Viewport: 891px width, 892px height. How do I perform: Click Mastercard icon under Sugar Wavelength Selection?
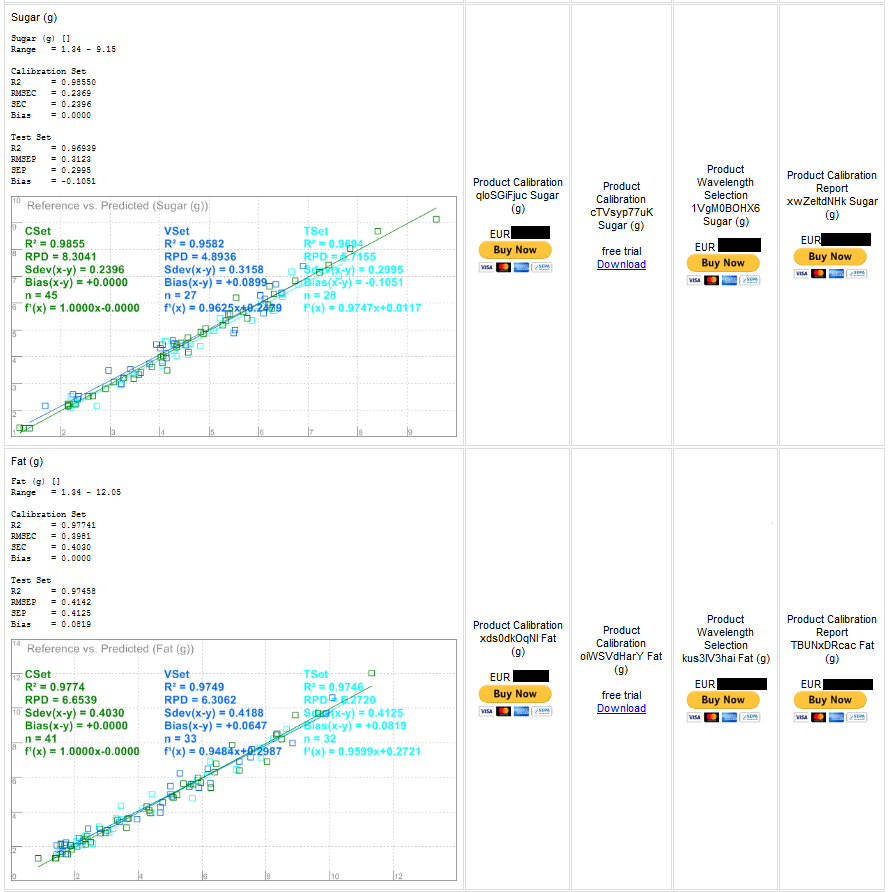click(x=711, y=280)
